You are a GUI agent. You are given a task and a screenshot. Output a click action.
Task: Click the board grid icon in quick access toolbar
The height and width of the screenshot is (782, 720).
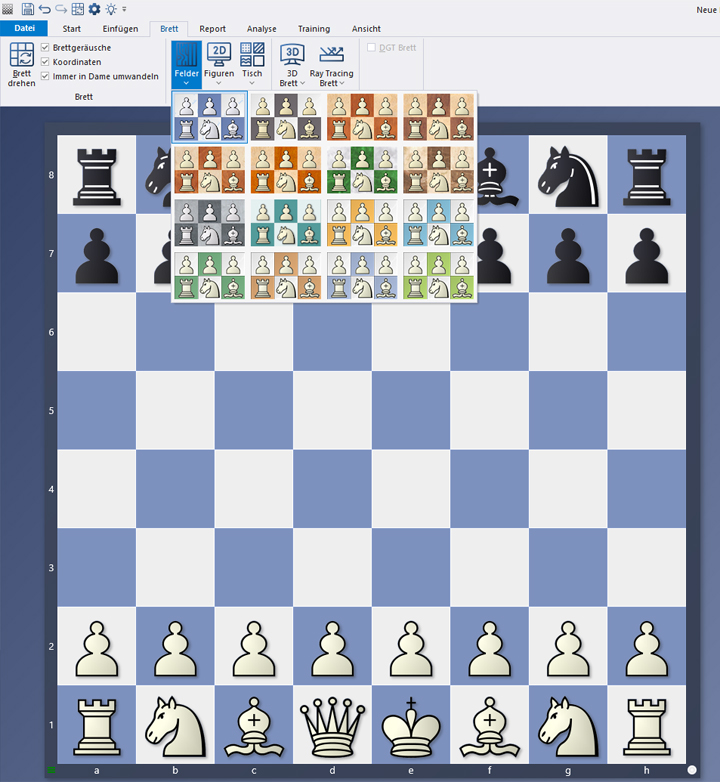[77, 9]
